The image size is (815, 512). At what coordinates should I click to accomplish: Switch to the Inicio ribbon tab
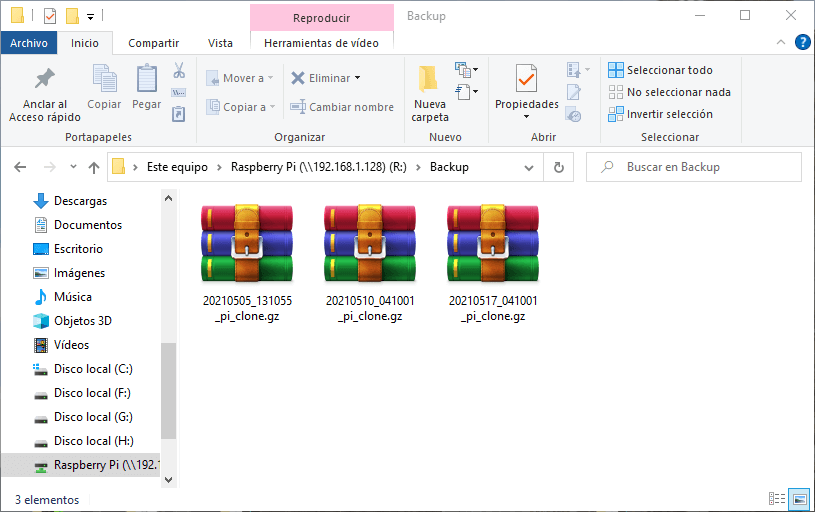(x=85, y=43)
